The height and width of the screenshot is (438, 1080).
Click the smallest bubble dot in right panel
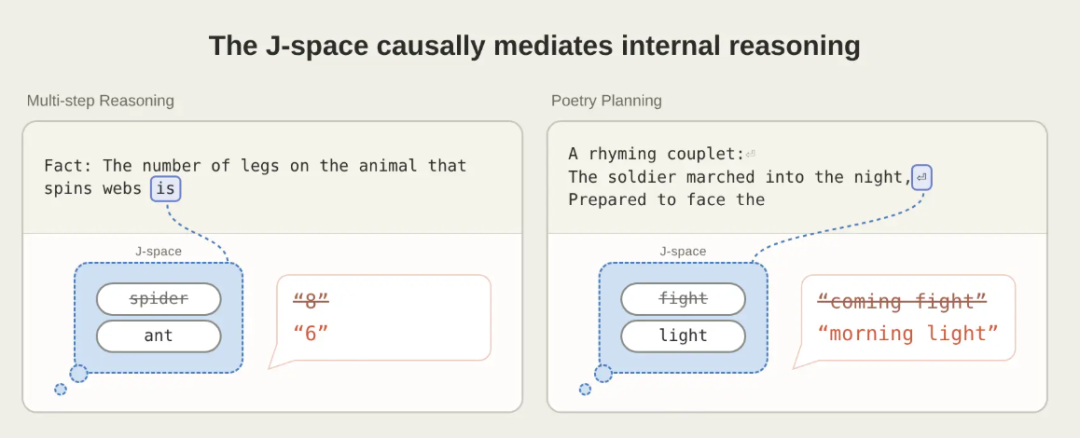tap(585, 390)
